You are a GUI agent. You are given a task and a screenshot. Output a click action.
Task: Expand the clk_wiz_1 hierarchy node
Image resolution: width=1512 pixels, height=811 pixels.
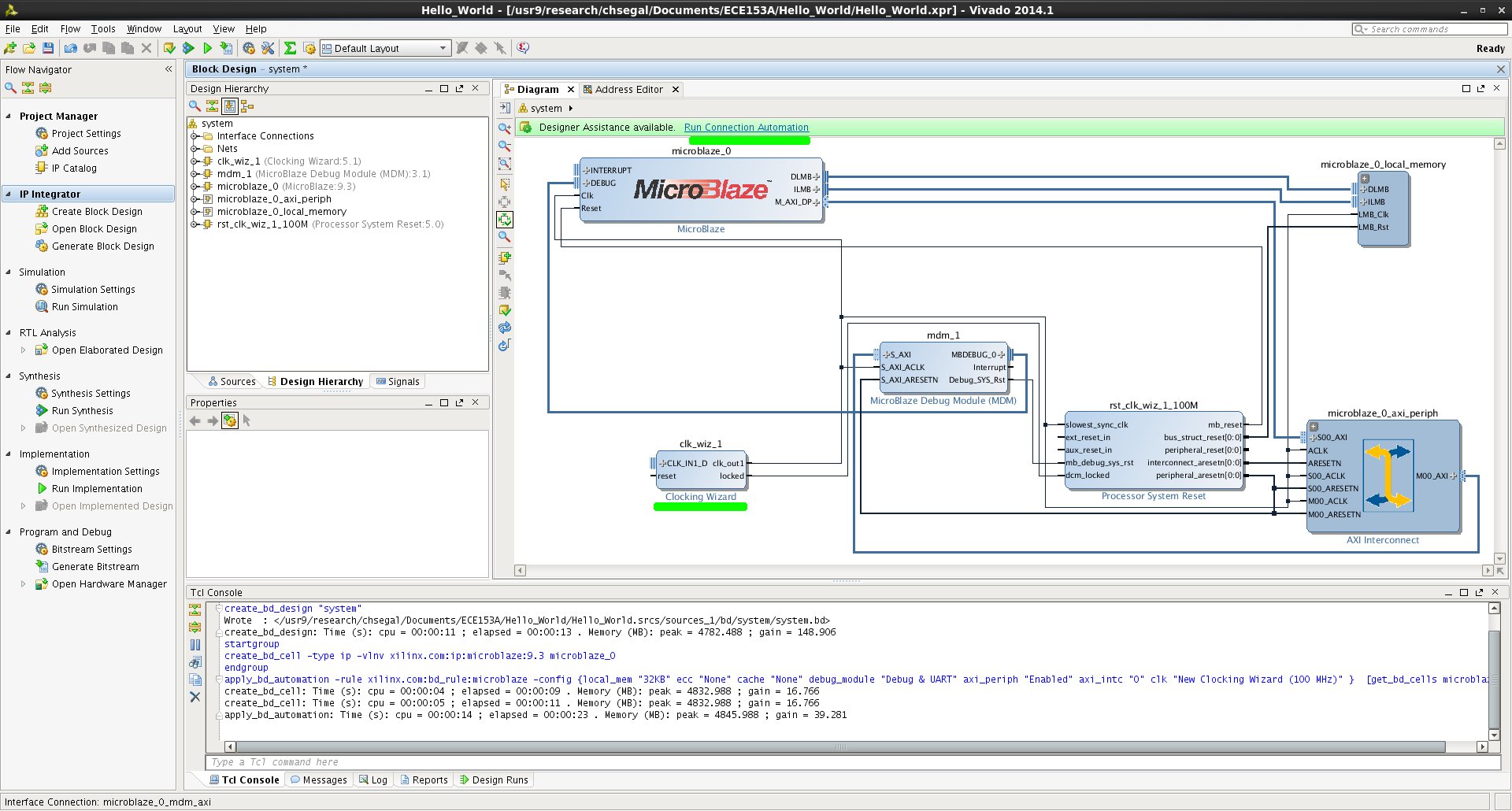click(194, 161)
